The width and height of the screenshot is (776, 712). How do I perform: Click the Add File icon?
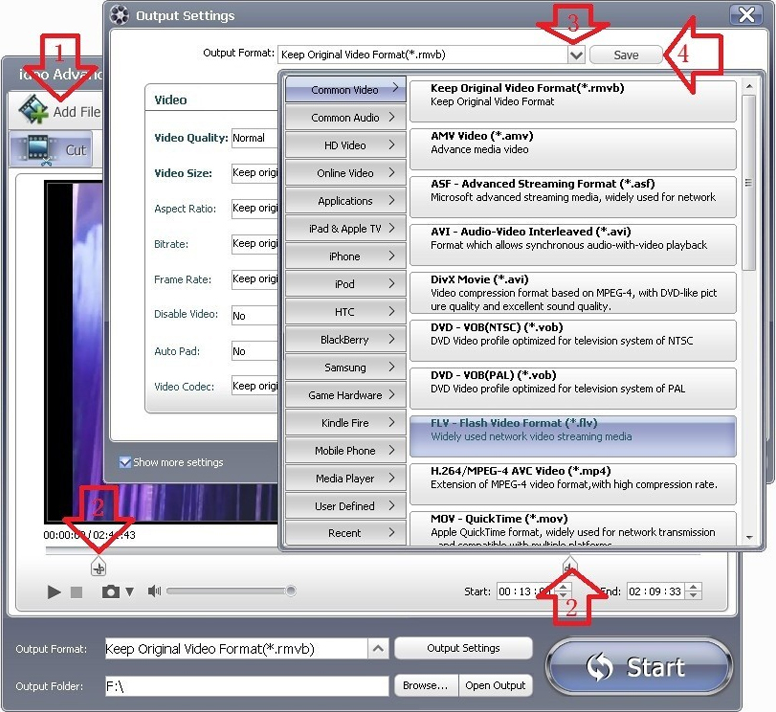33,110
